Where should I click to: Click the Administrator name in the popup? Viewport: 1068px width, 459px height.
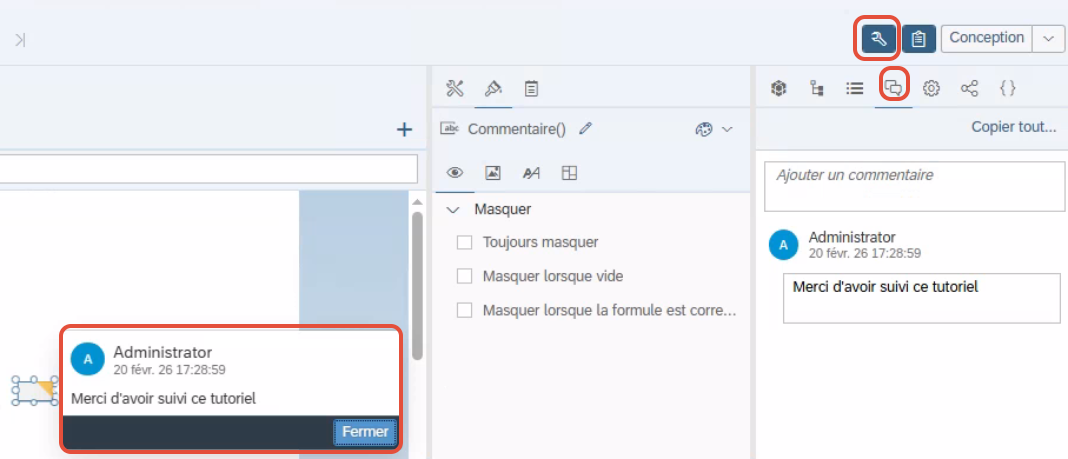click(163, 352)
